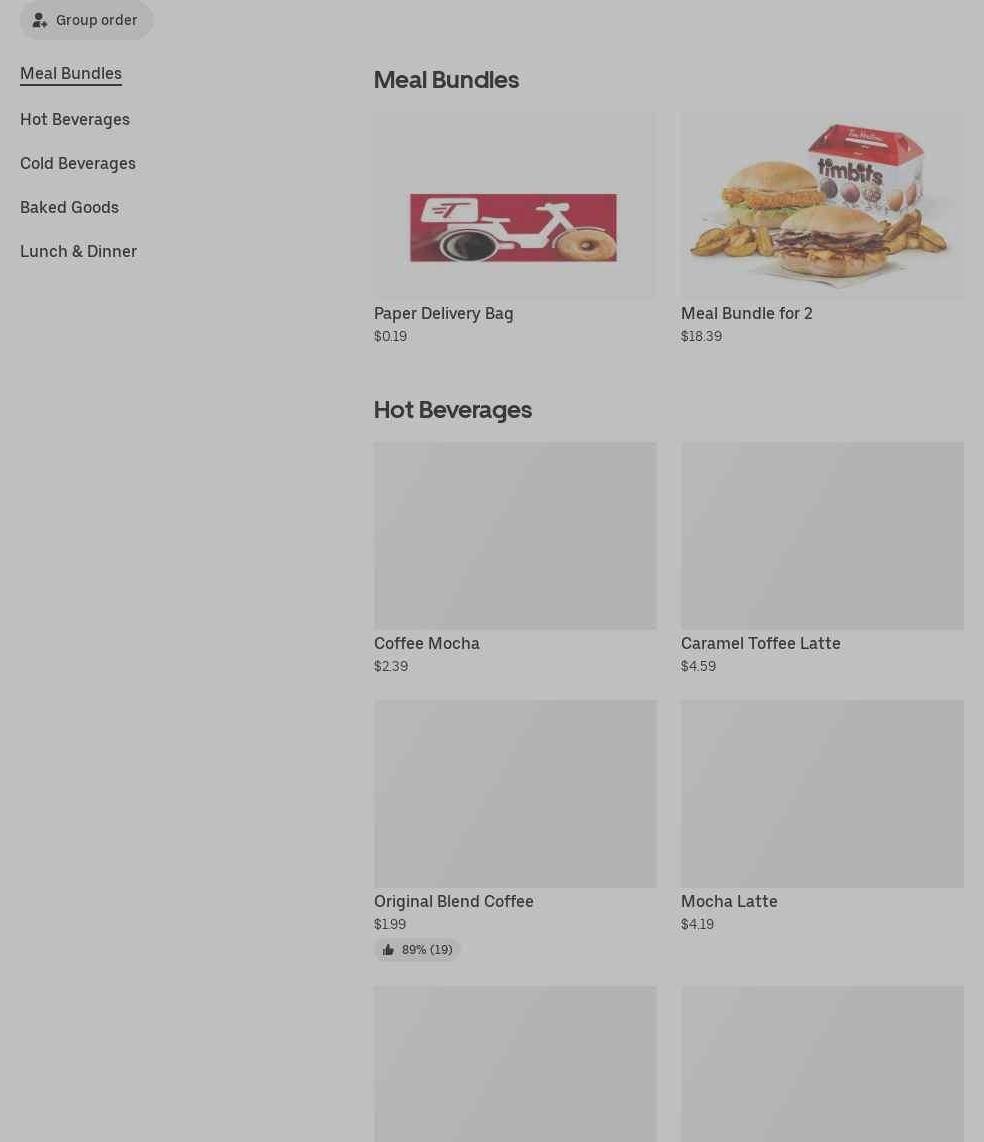Select the Coffee Mocha item name

click(427, 644)
